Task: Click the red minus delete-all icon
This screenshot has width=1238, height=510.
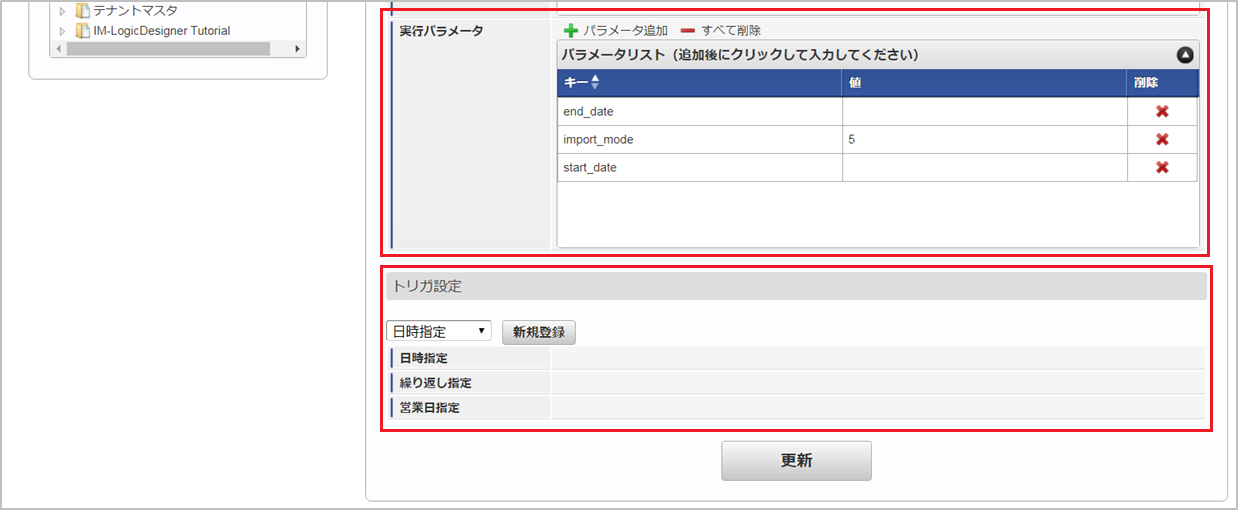Action: 688,31
